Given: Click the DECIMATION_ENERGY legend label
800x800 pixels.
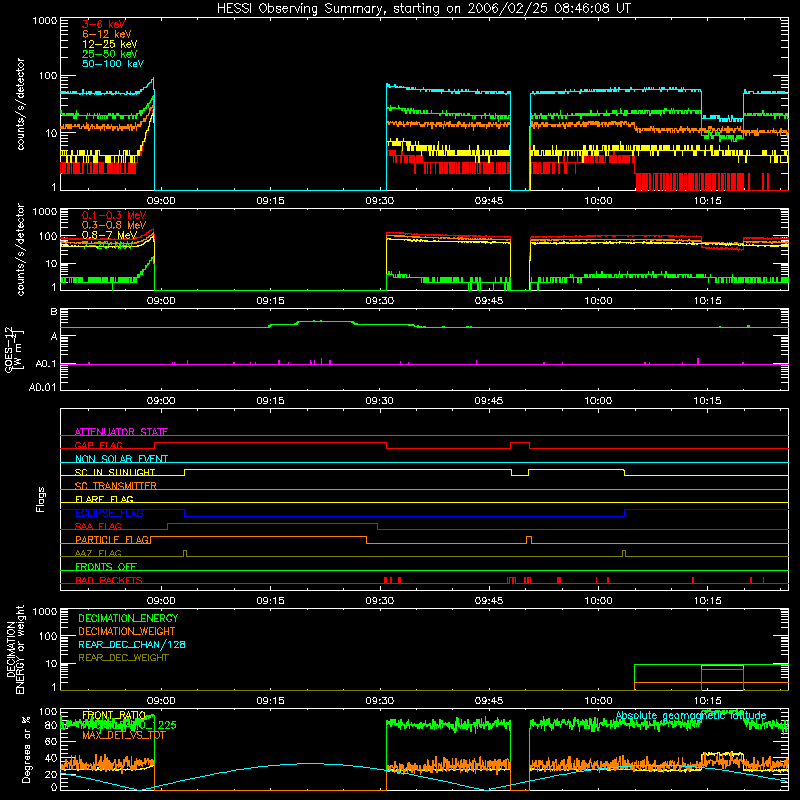Looking at the screenshot, I should 128,618.
